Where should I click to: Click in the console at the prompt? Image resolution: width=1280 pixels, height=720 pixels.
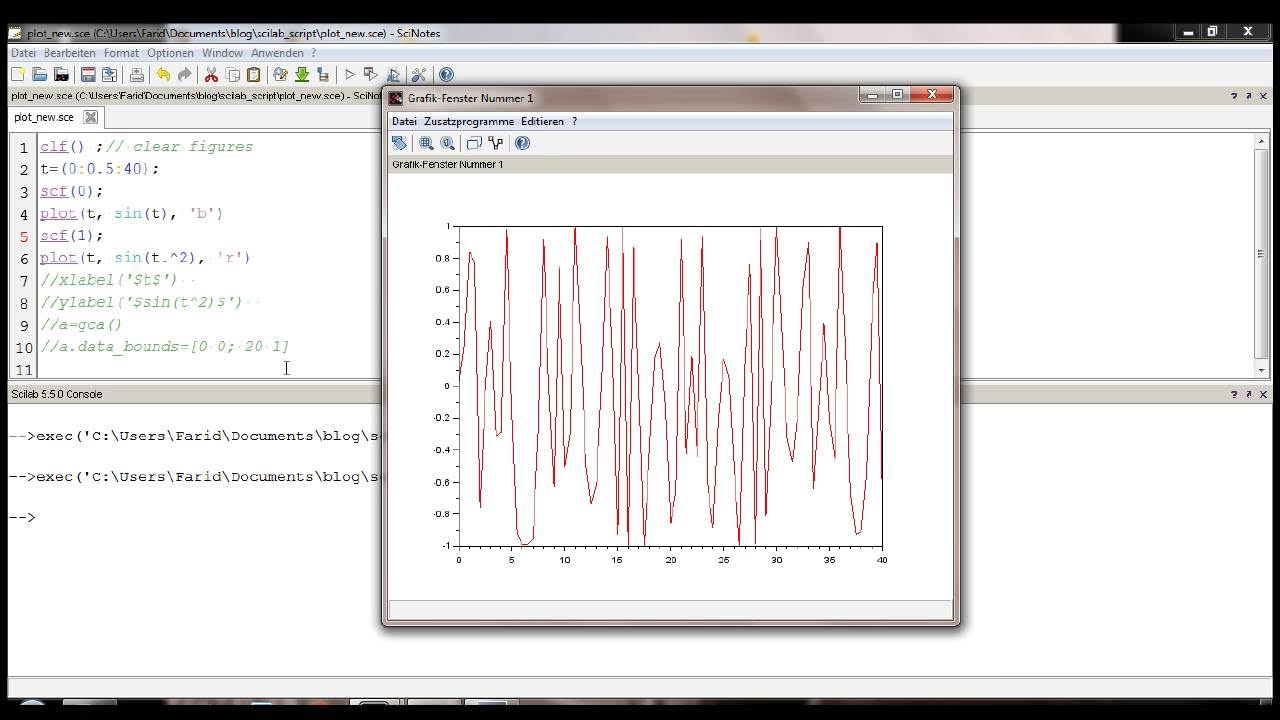point(22,517)
